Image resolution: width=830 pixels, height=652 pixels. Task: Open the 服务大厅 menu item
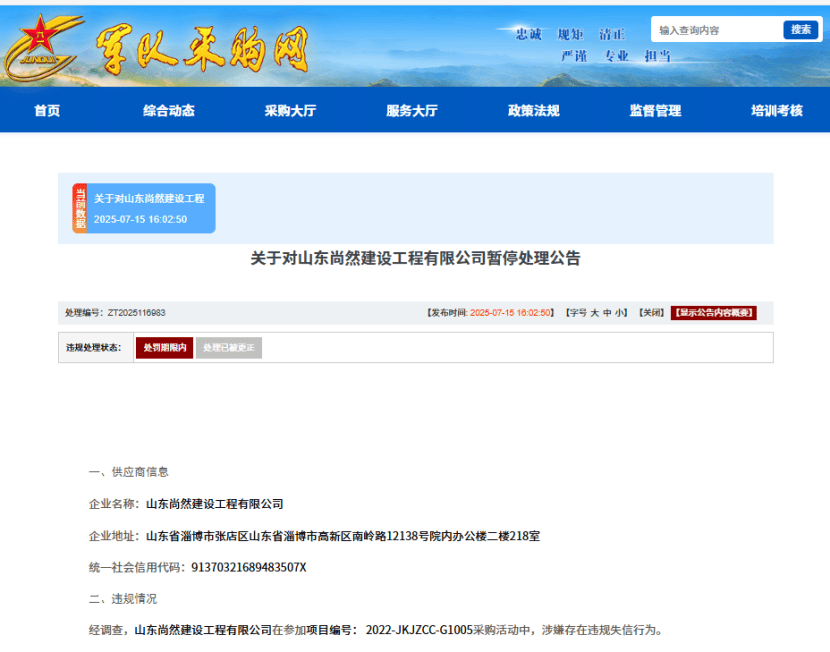(x=412, y=111)
